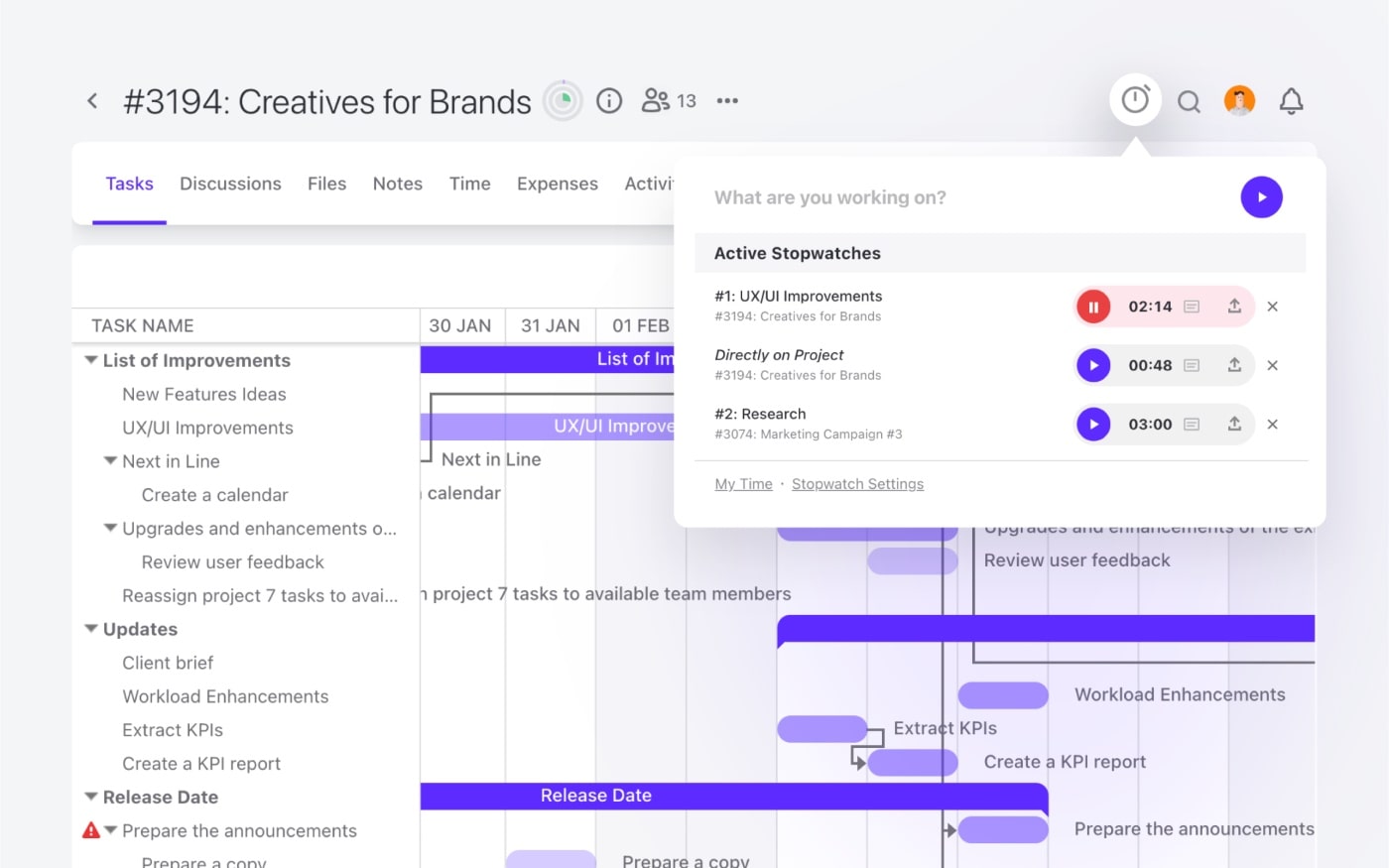Upload the UX/UI Improvements tracked time

click(x=1235, y=307)
